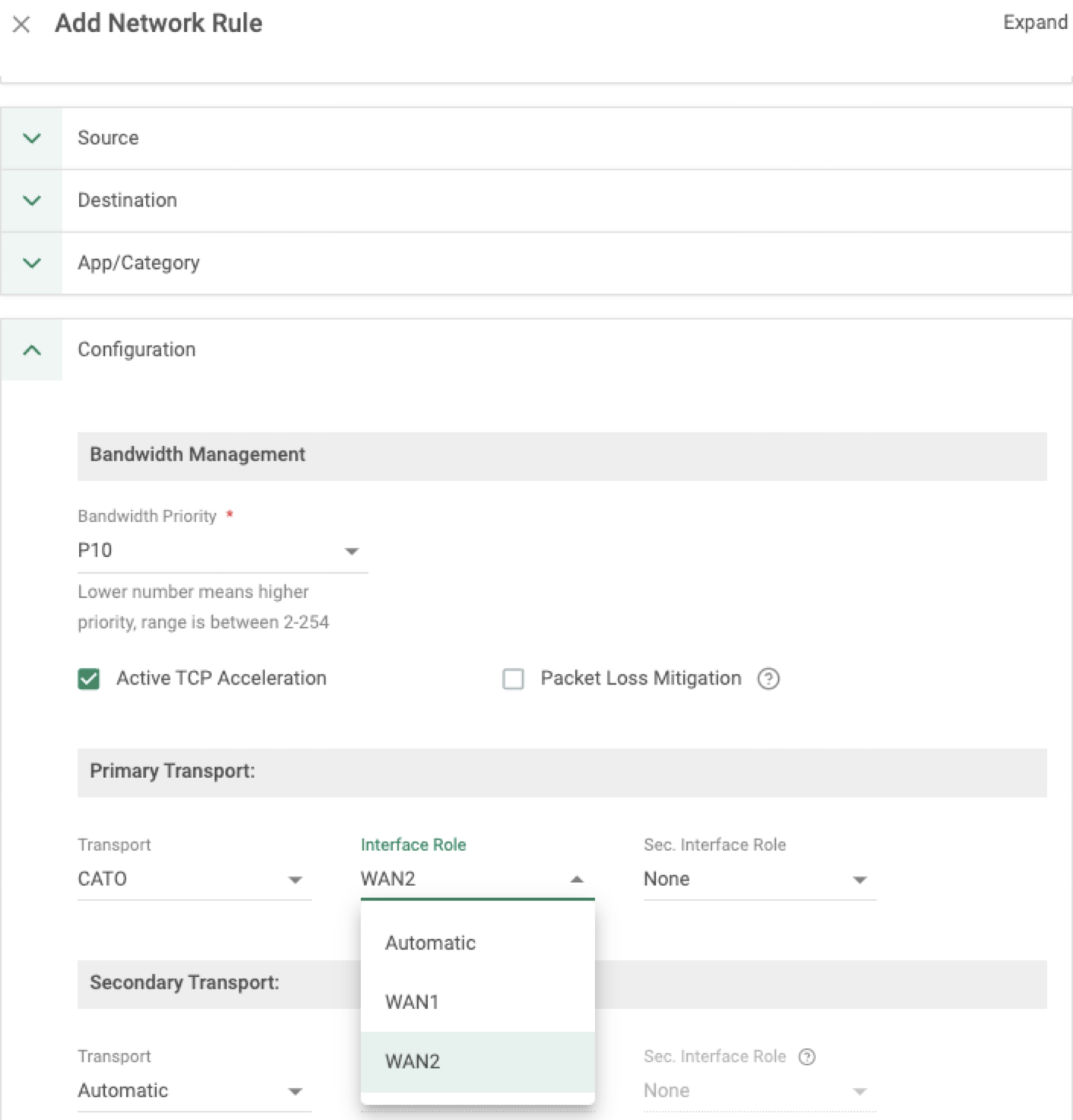Viewport: 1073px width, 1120px height.
Task: Select WAN2 in Interface Role list
Action: (x=477, y=1061)
